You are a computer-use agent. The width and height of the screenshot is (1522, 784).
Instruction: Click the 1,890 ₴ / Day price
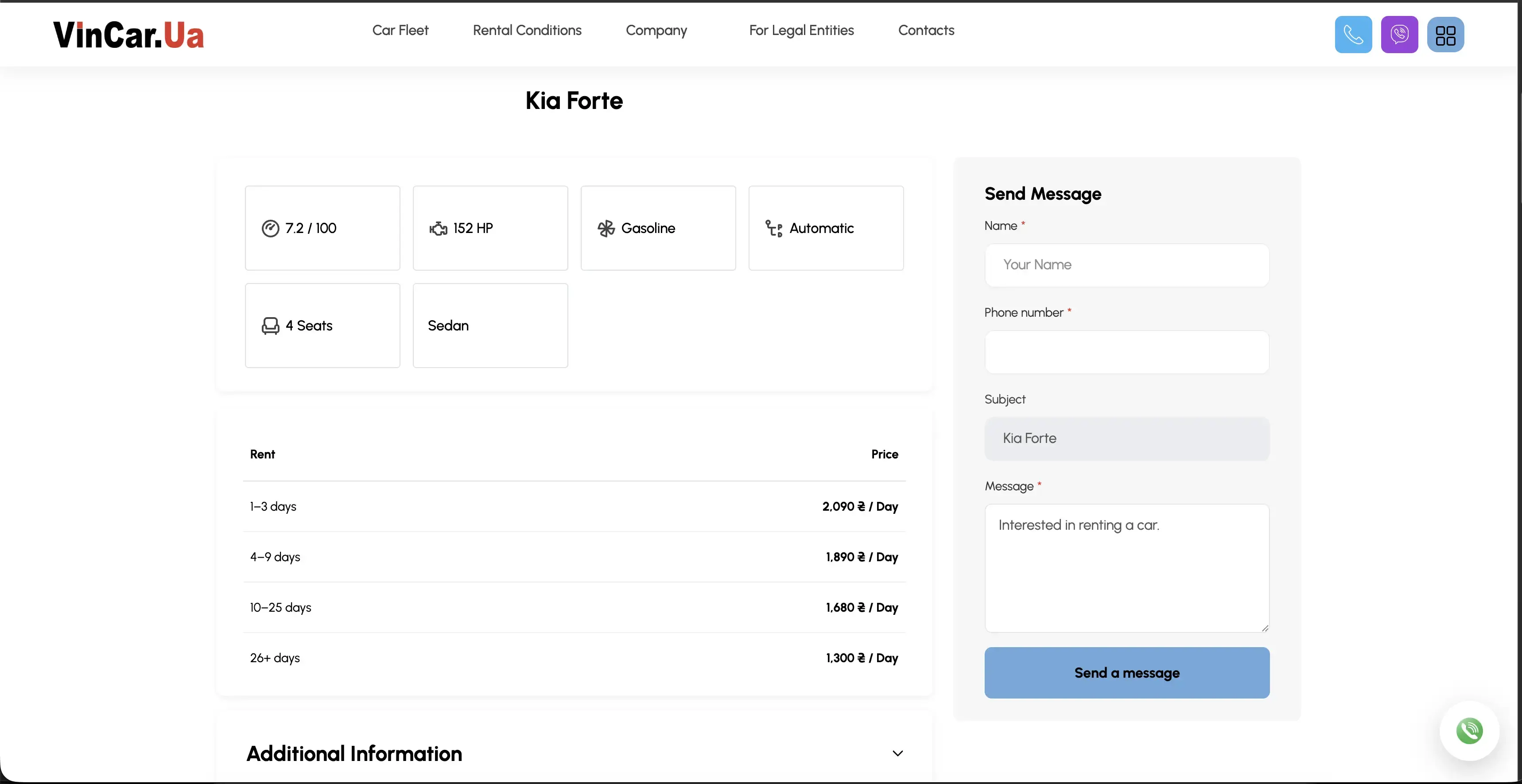pos(862,557)
